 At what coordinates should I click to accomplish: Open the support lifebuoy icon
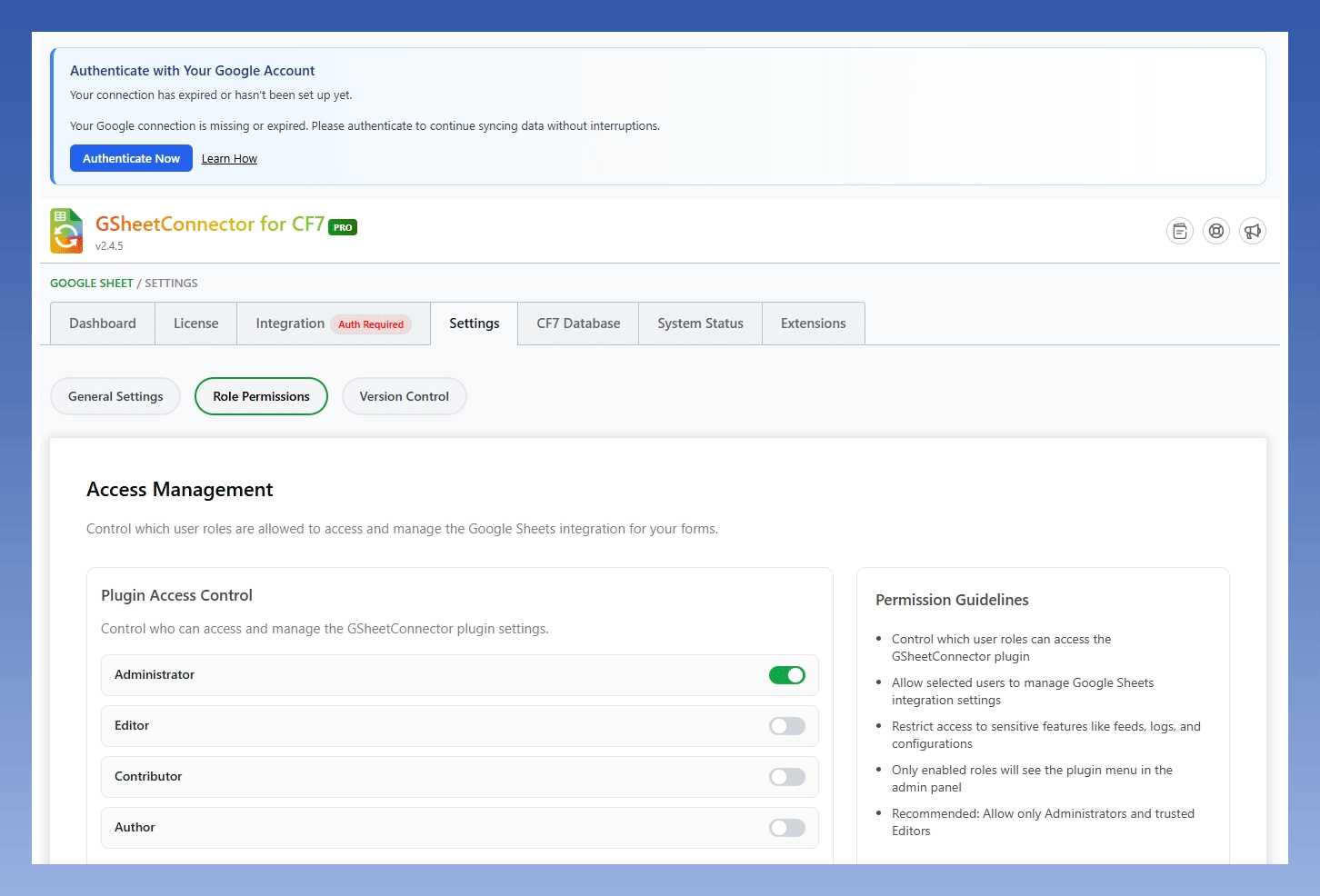coord(1216,231)
